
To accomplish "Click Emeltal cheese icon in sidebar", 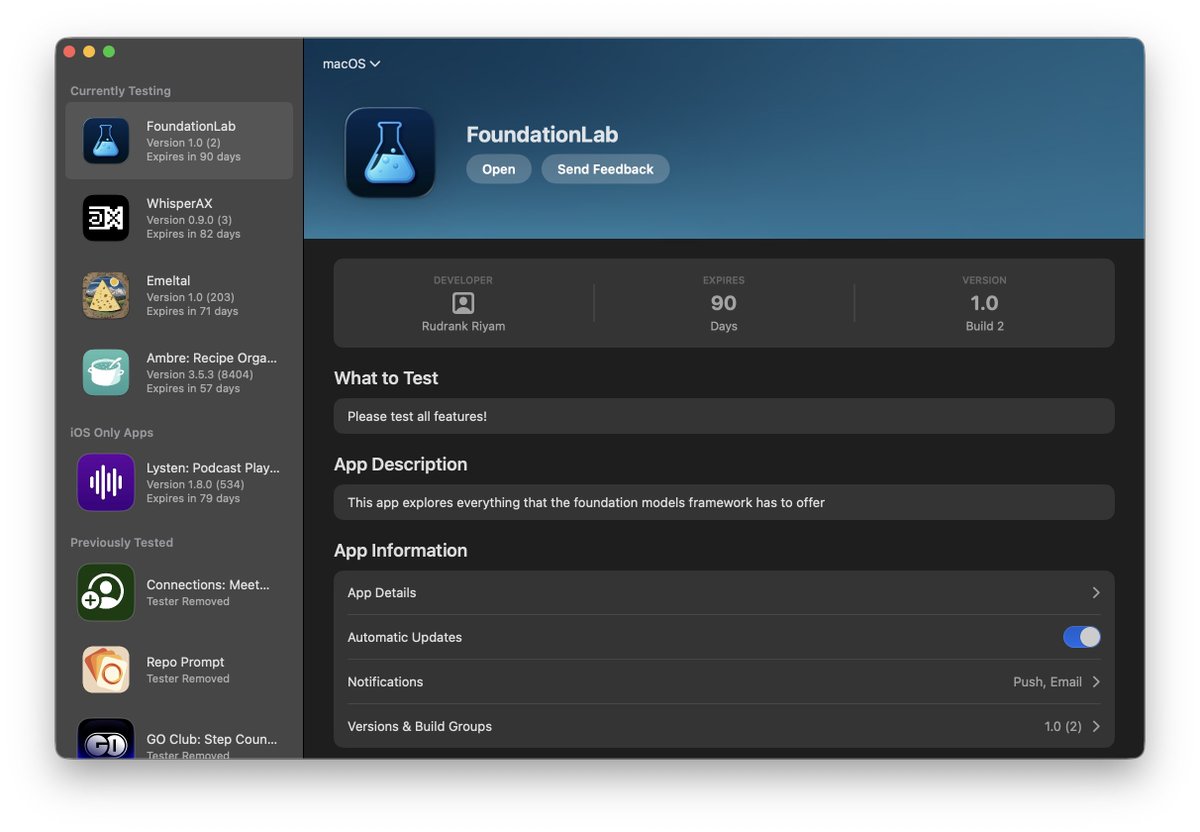I will (106, 295).
